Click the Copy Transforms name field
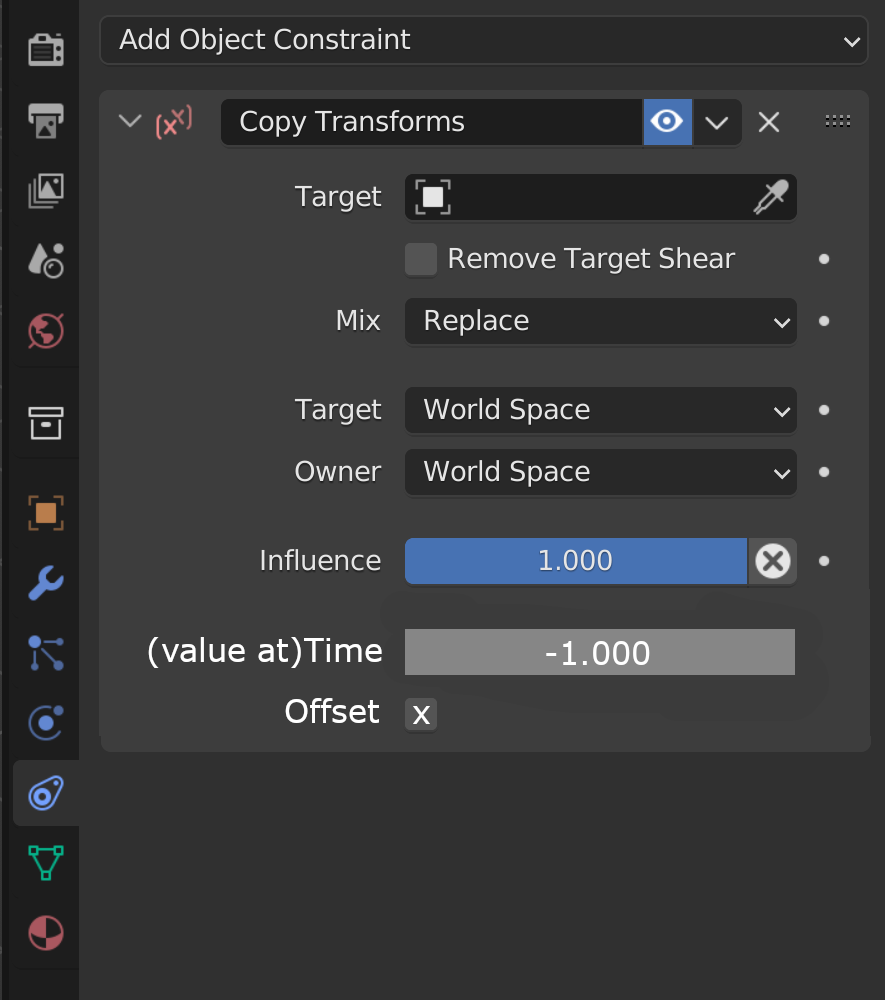The image size is (885, 1000). [x=432, y=122]
